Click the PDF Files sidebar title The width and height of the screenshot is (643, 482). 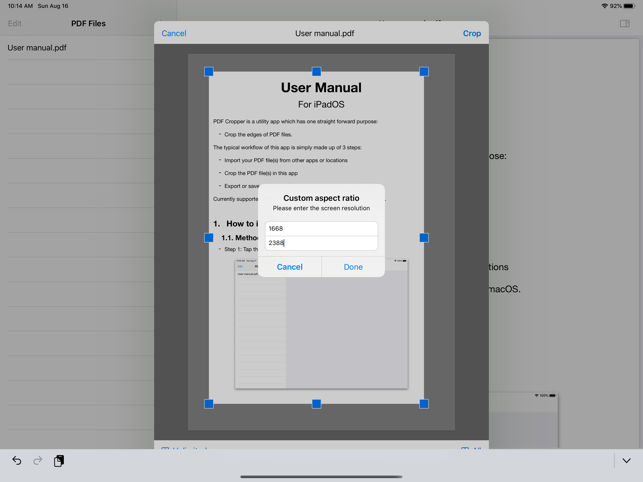pos(88,23)
